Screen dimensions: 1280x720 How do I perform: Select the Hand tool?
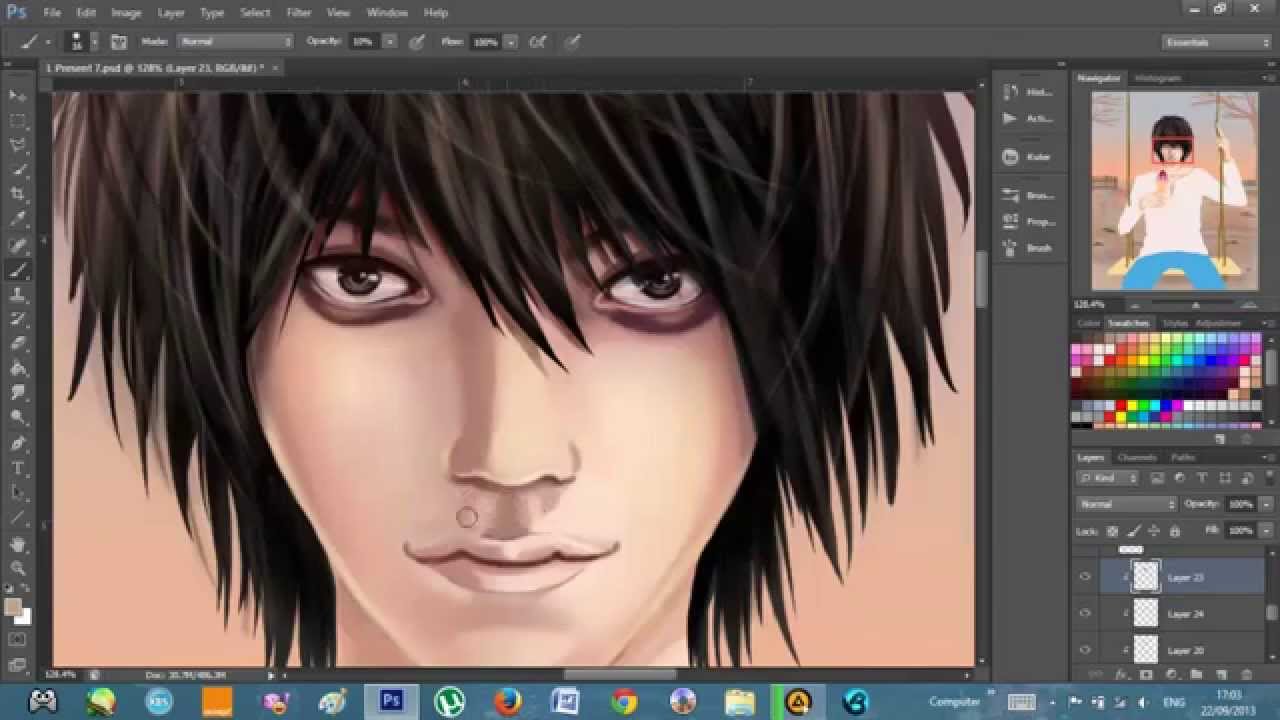[x=18, y=544]
